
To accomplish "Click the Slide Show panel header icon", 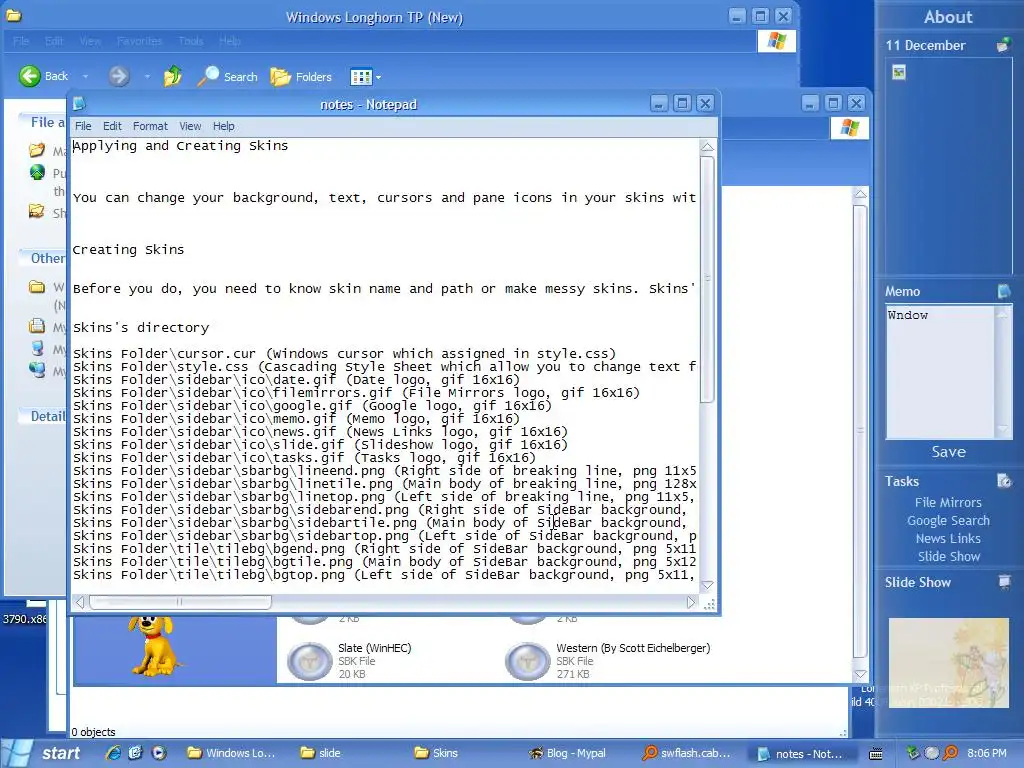I will [x=1004, y=581].
